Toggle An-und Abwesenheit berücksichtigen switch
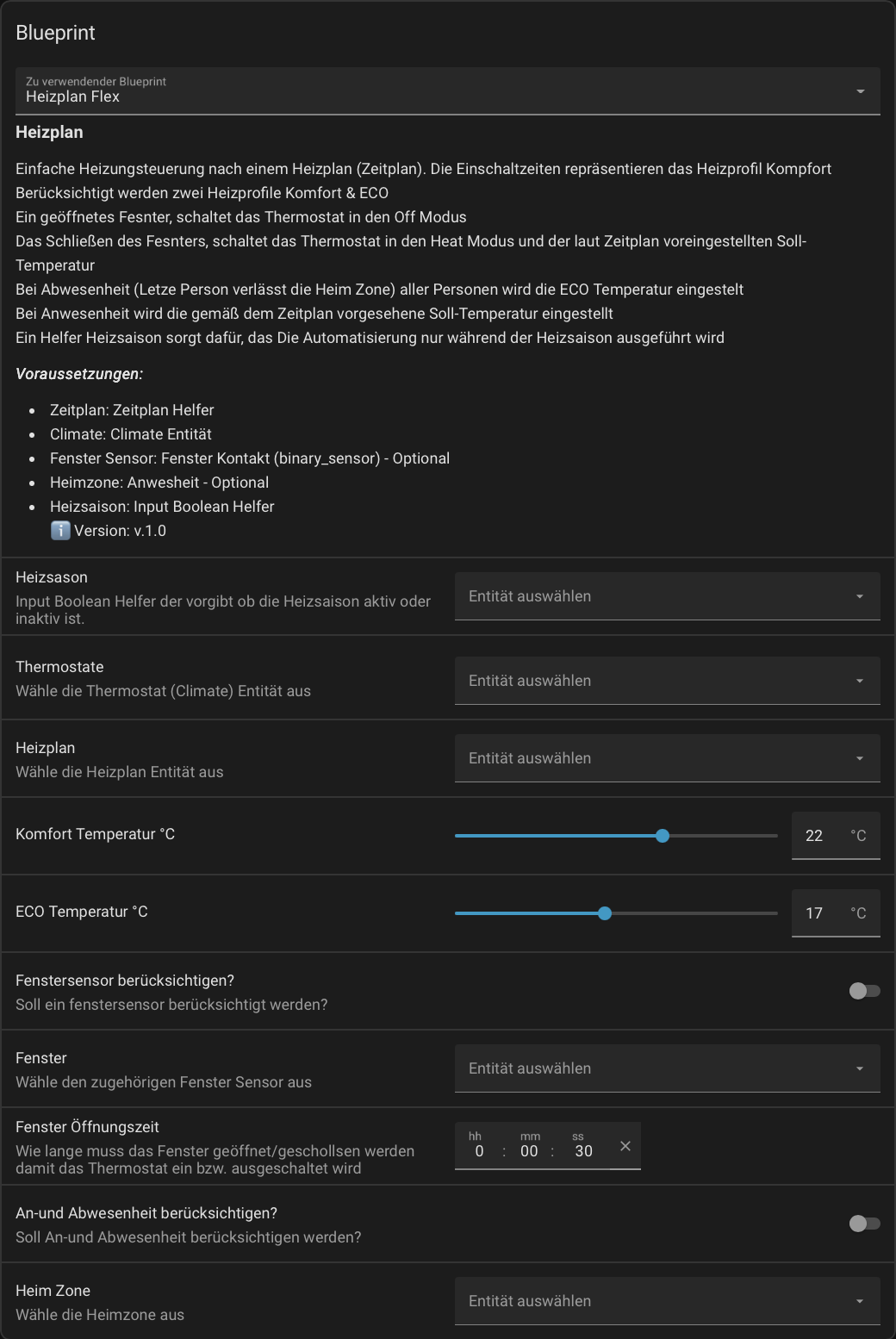 click(864, 1224)
